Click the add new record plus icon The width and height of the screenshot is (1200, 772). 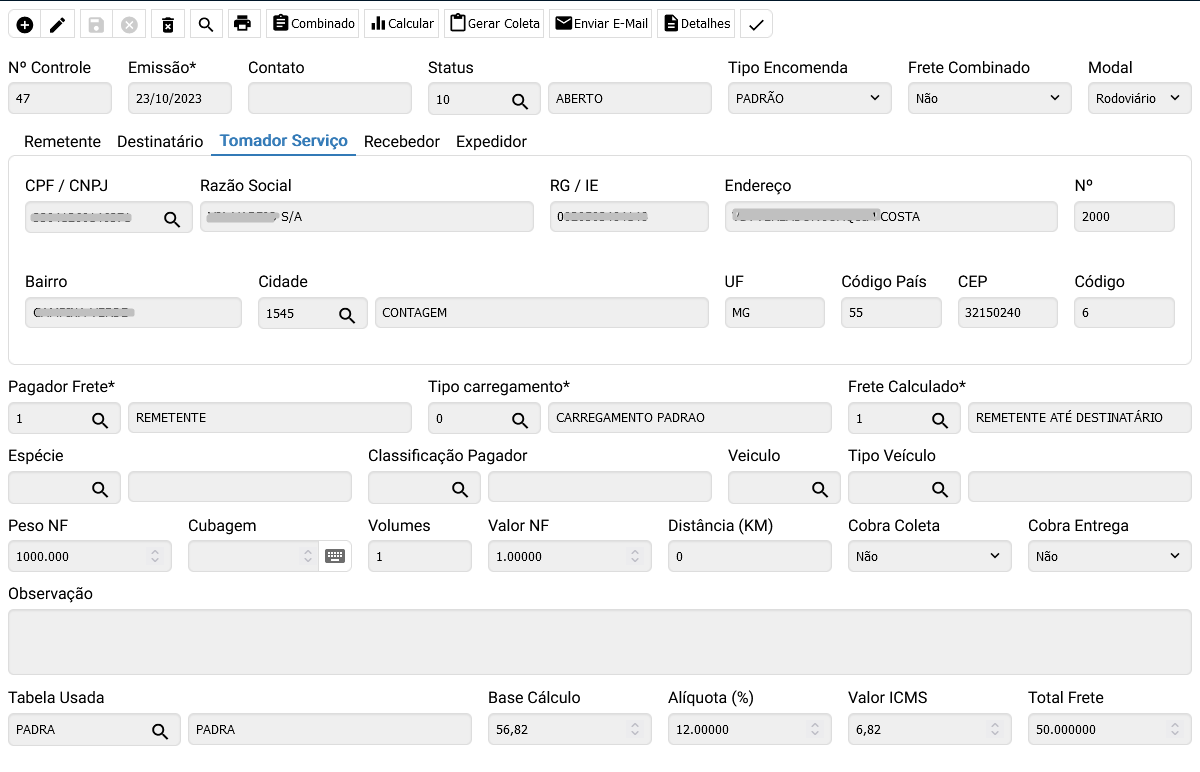coord(25,24)
